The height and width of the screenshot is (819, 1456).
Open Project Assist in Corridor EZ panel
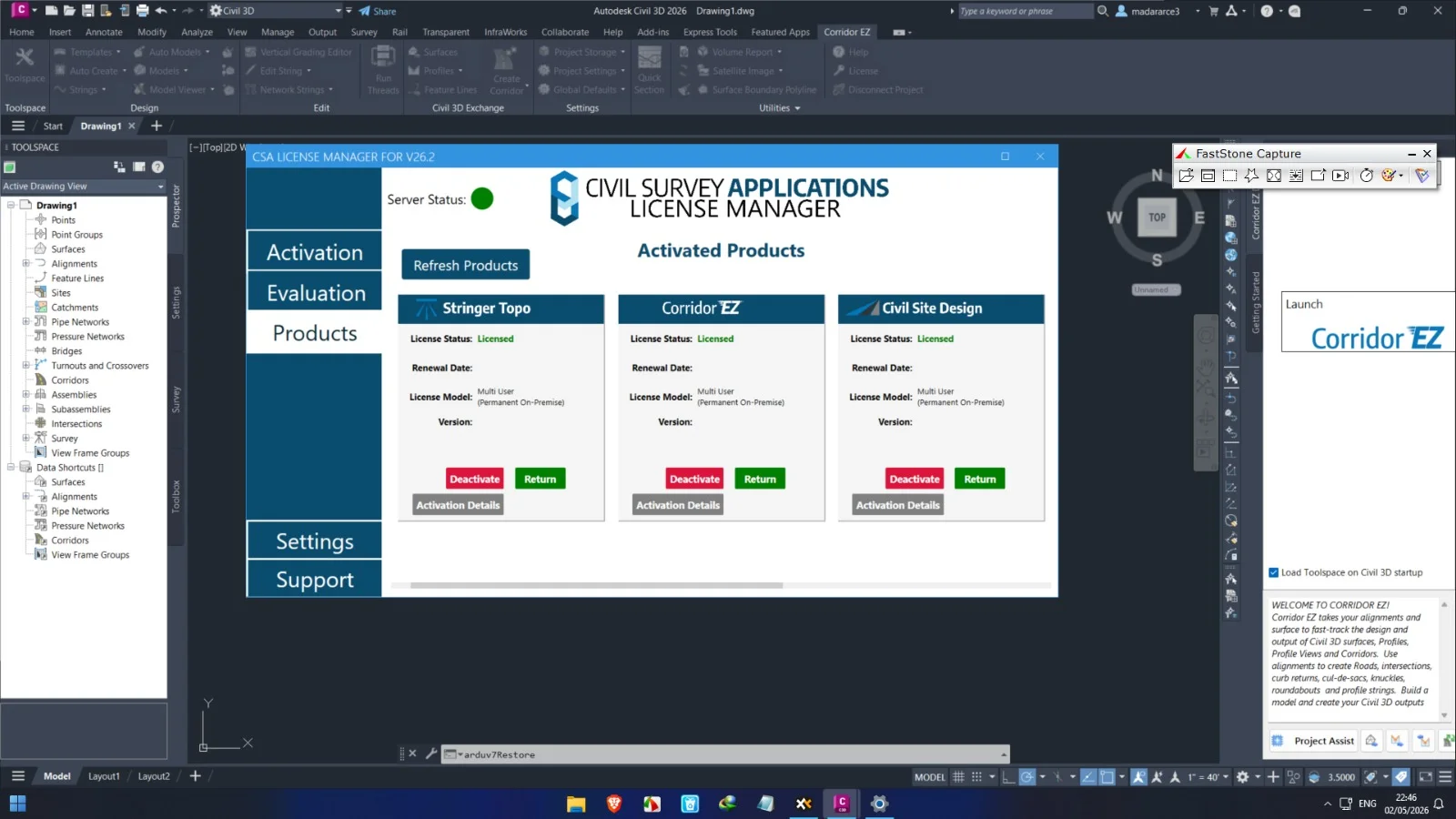(x=1313, y=741)
